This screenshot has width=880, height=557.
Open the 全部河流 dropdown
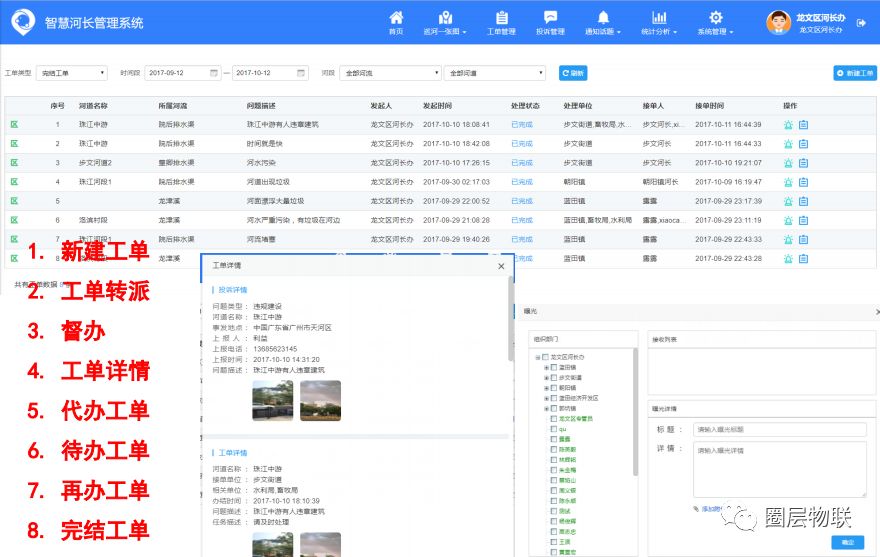(x=390, y=73)
